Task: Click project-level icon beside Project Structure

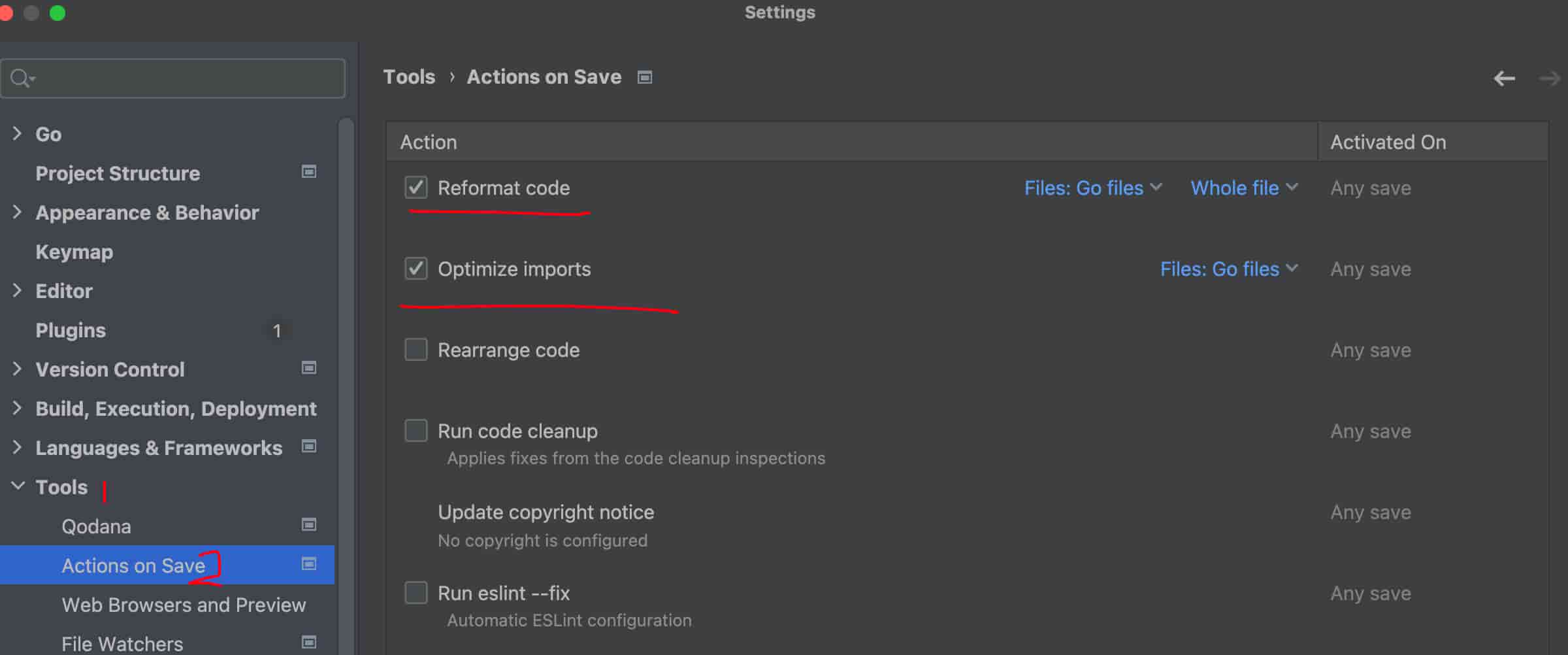Action: pos(309,172)
